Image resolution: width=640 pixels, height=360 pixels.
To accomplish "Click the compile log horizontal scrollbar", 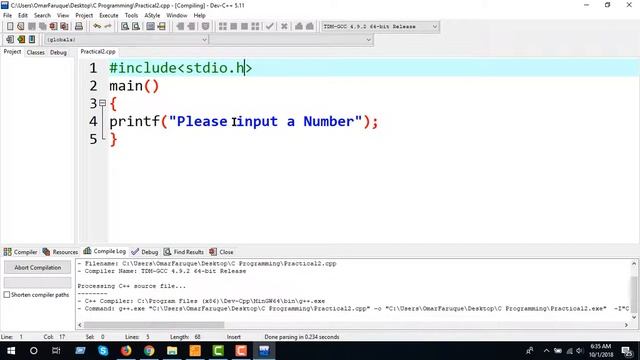I will point(154,325).
